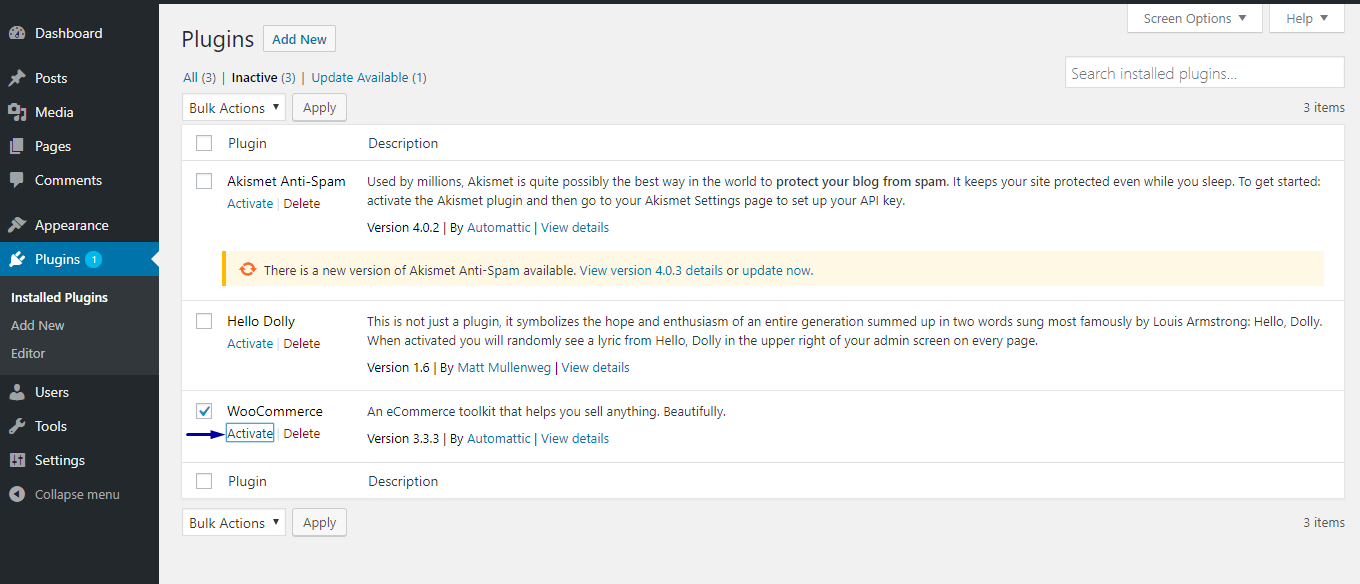Click the Dashboard gauge icon
Screen dimensions: 1360x584
point(17,33)
